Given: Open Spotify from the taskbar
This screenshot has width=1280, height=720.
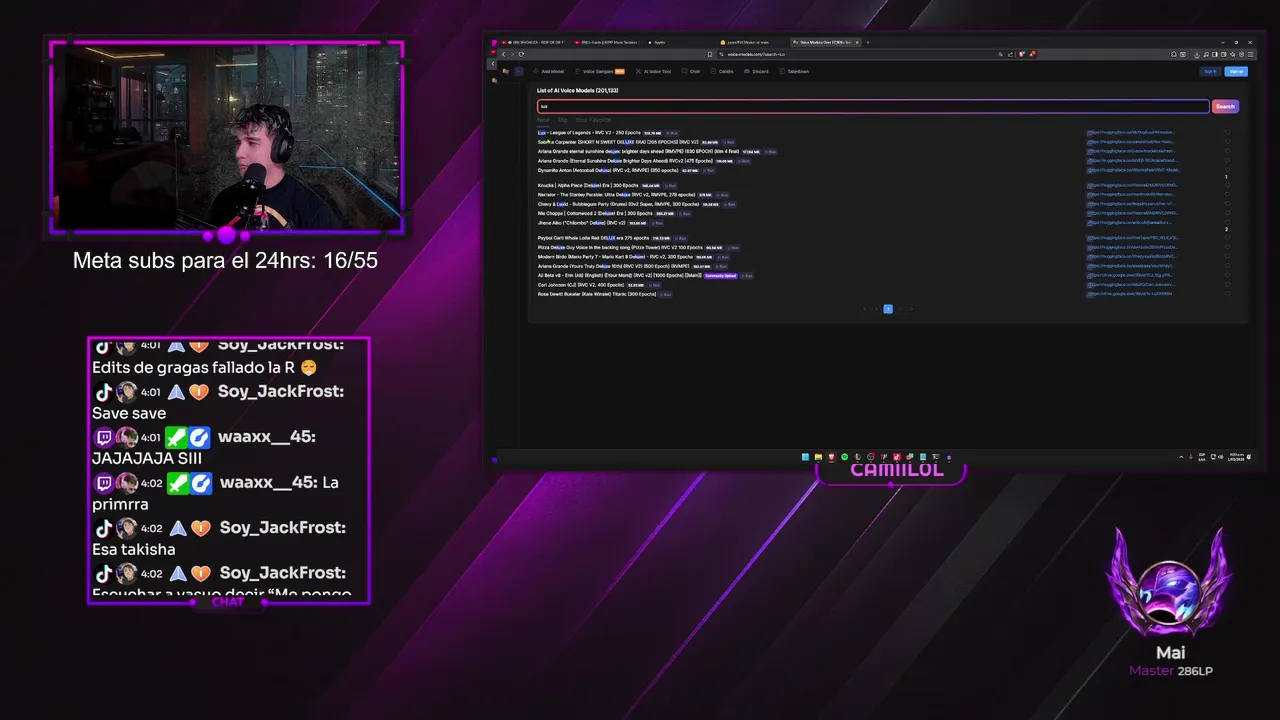Looking at the screenshot, I should coord(845,457).
